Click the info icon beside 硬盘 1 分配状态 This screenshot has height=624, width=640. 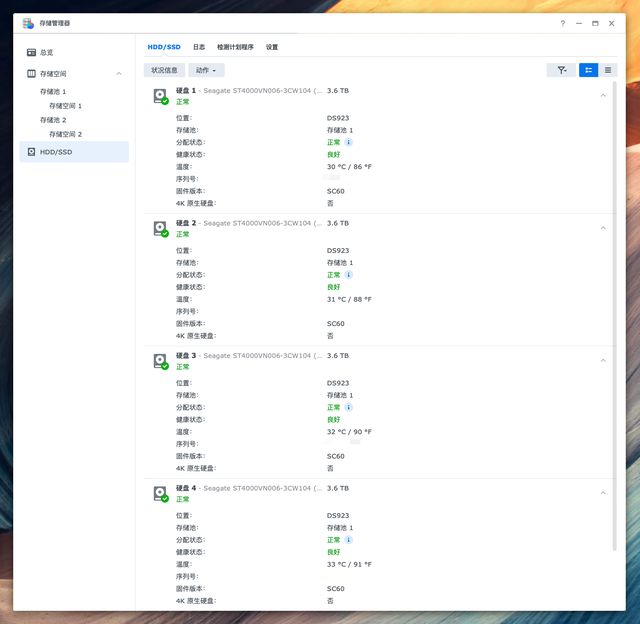[349, 142]
